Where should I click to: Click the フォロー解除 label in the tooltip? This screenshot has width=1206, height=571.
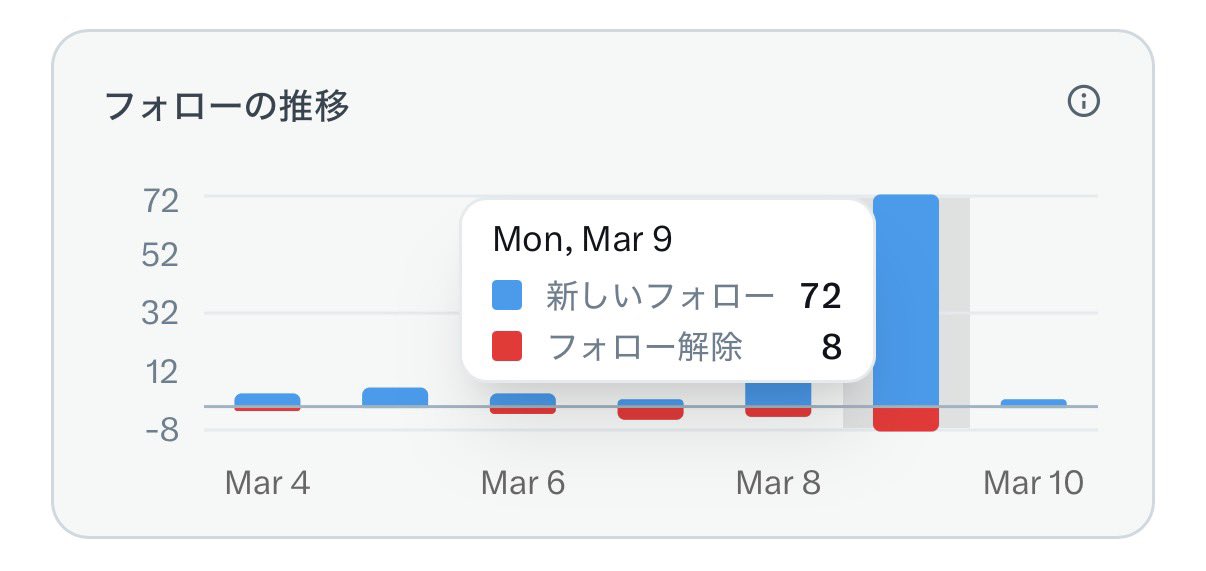tap(645, 347)
